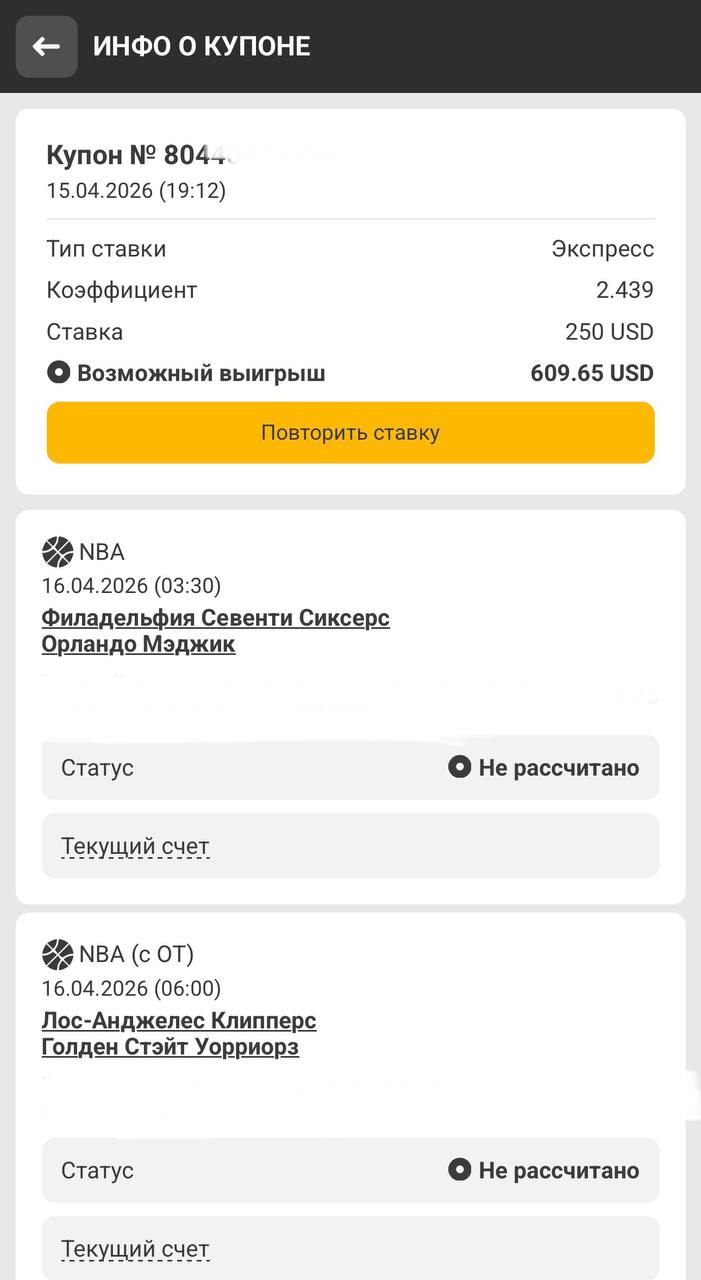Viewport: 701px width, 1280px height.
Task: Open Лос-Анджелес Клипперс team link
Action: click(179, 1021)
